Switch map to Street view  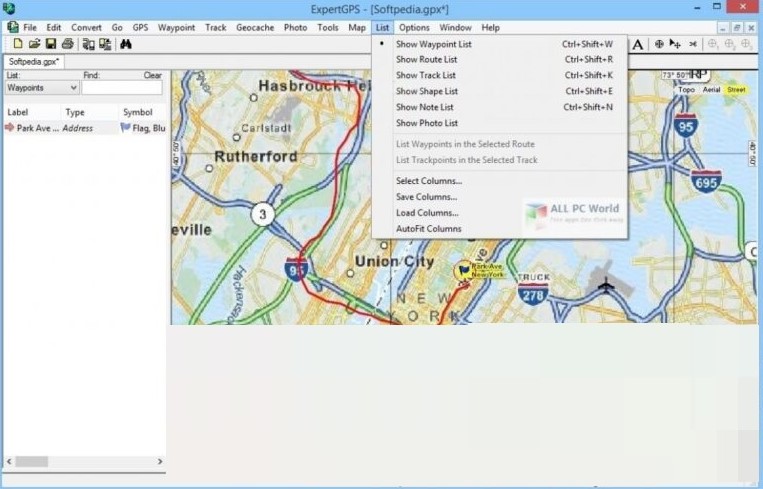coord(736,90)
